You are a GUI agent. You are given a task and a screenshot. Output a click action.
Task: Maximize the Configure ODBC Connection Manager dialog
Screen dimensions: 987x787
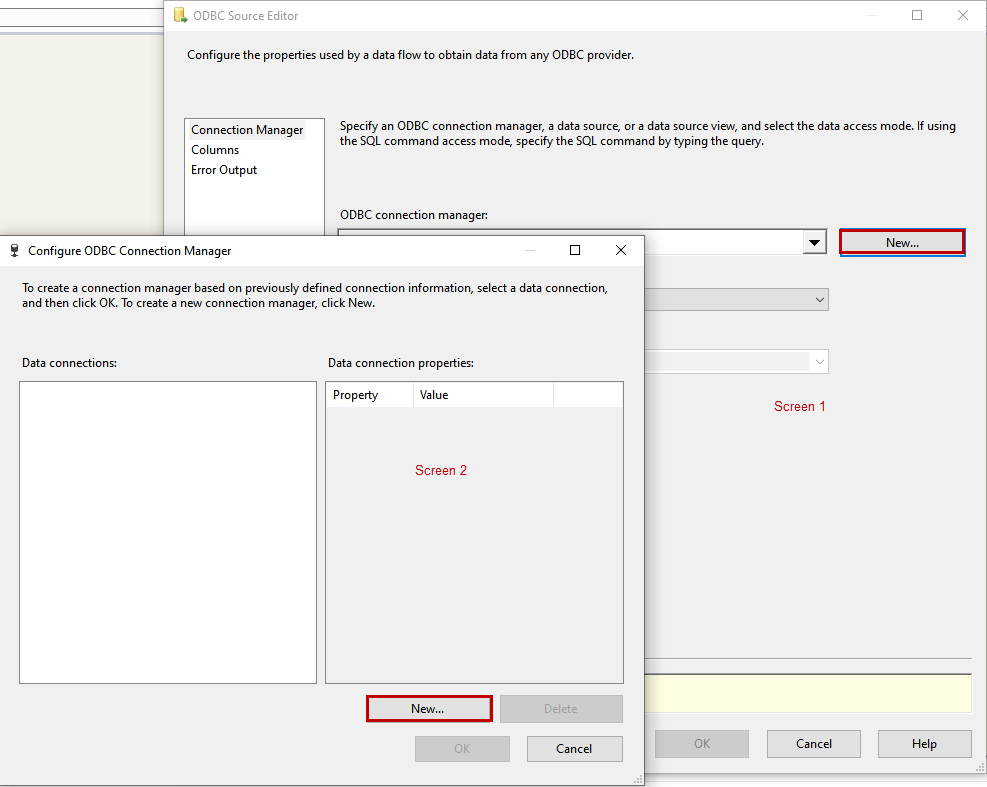(575, 251)
